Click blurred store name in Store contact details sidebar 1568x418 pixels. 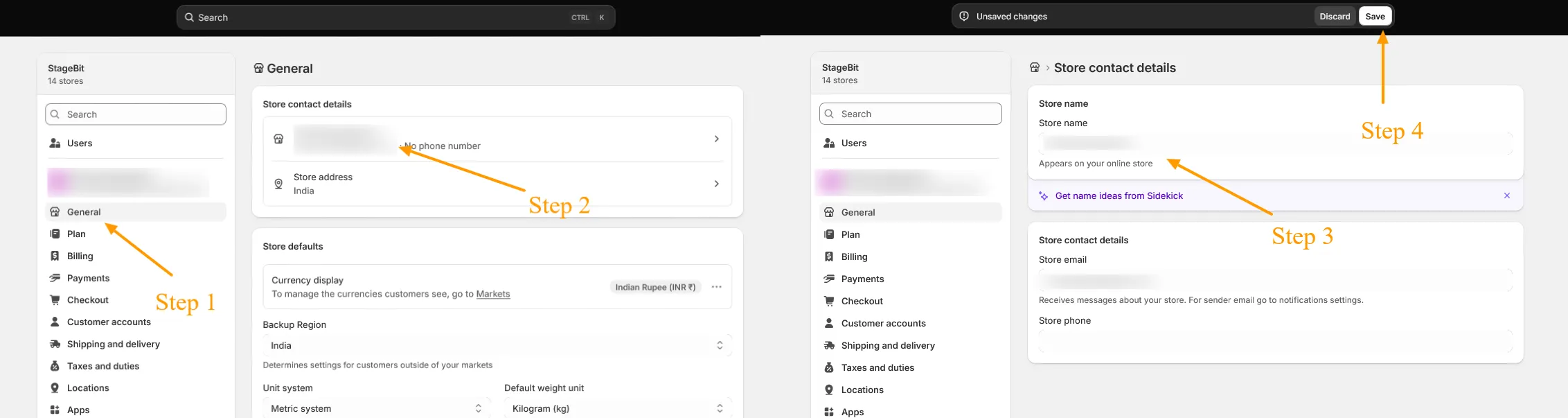(x=903, y=182)
